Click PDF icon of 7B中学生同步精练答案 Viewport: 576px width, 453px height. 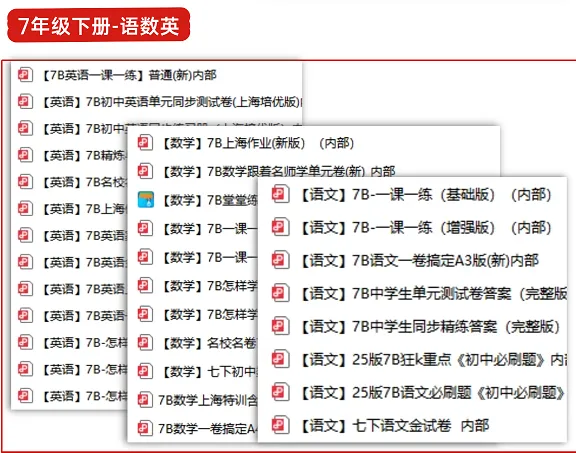click(281, 326)
